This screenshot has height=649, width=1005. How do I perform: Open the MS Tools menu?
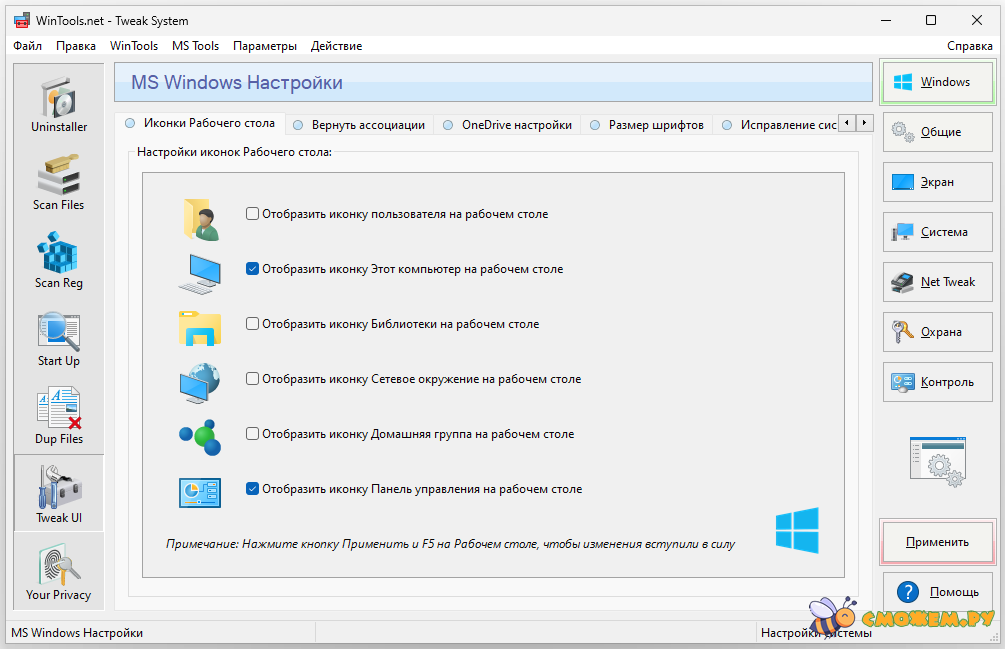(x=195, y=46)
